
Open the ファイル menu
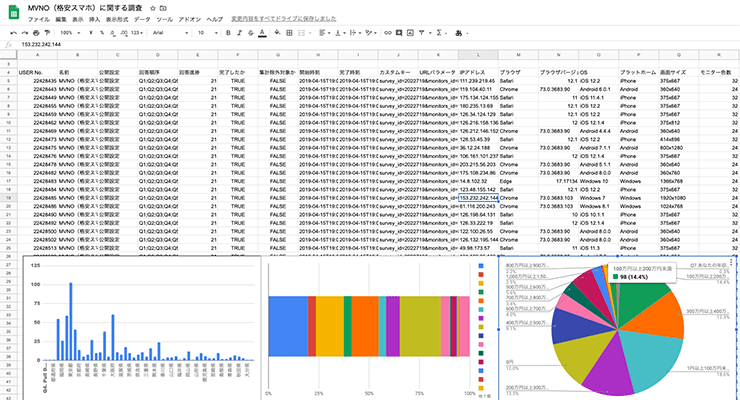(x=36, y=19)
